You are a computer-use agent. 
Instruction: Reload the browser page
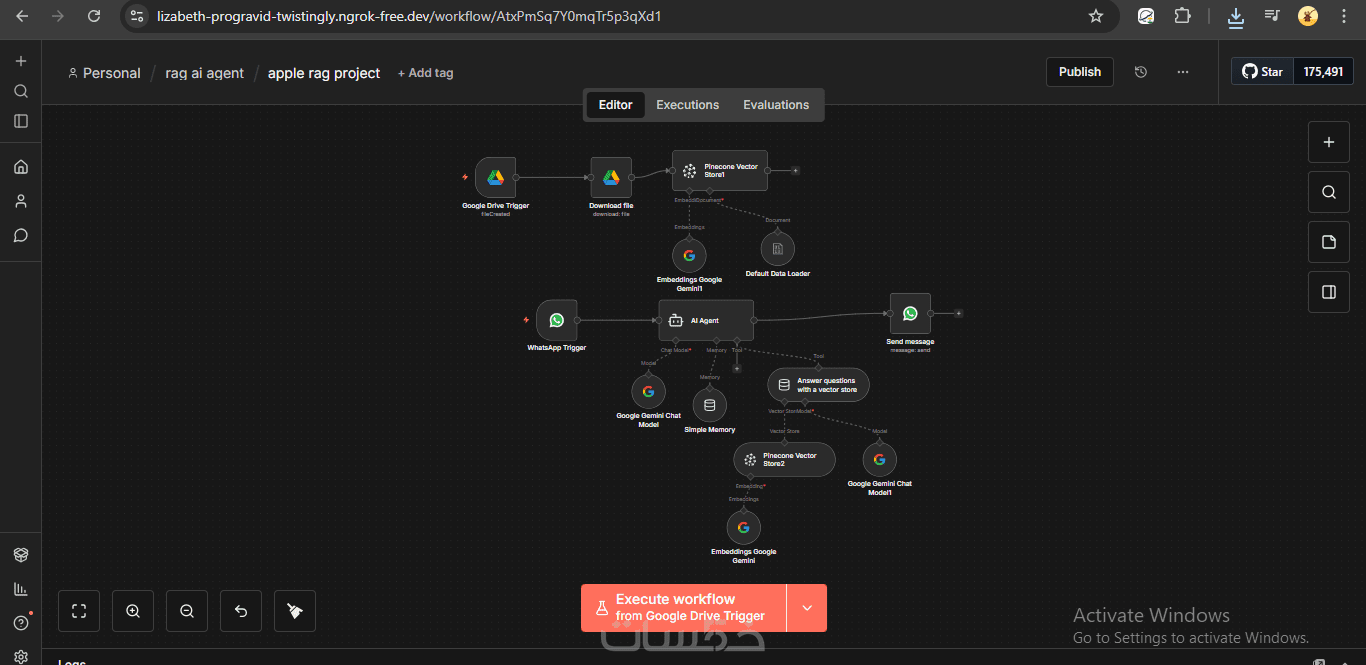tap(94, 16)
